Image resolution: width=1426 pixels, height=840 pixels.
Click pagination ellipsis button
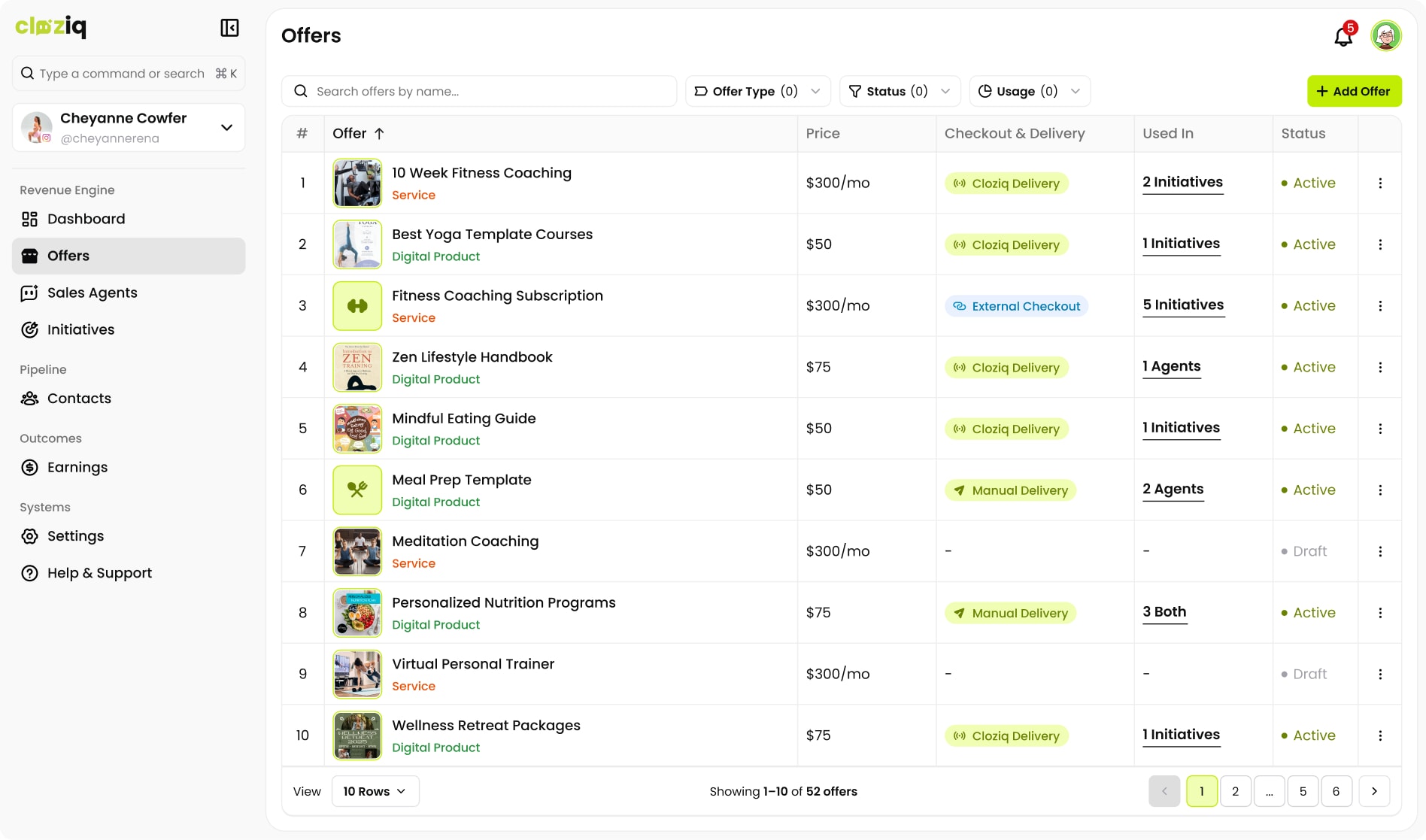click(1269, 791)
